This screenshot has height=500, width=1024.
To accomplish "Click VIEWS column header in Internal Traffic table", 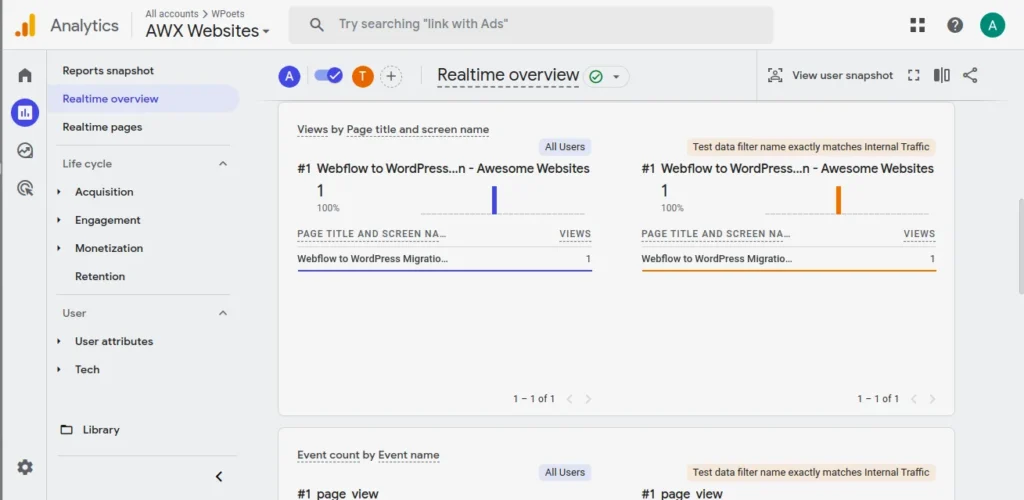I will coord(920,234).
